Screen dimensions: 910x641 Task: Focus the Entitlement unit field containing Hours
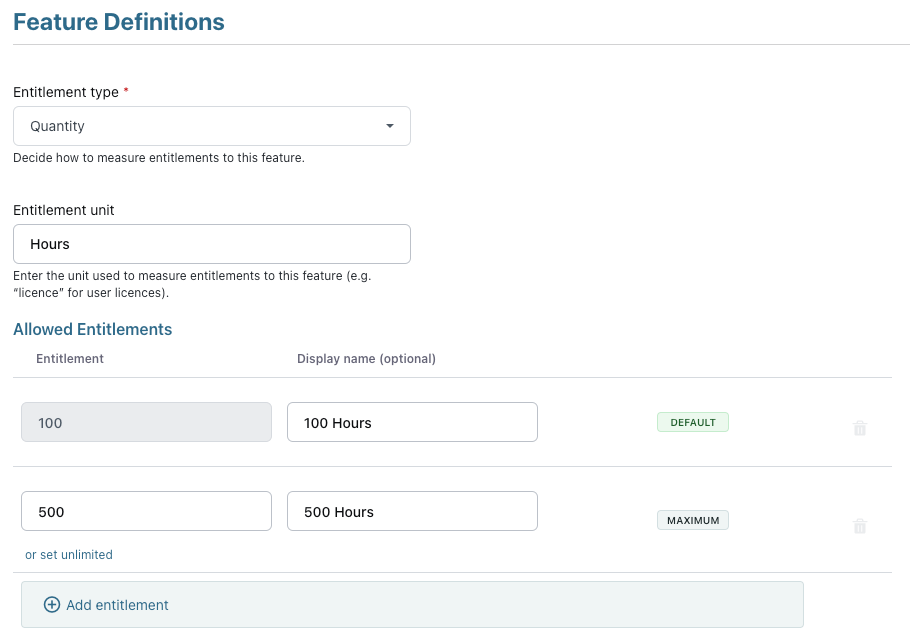click(211, 244)
